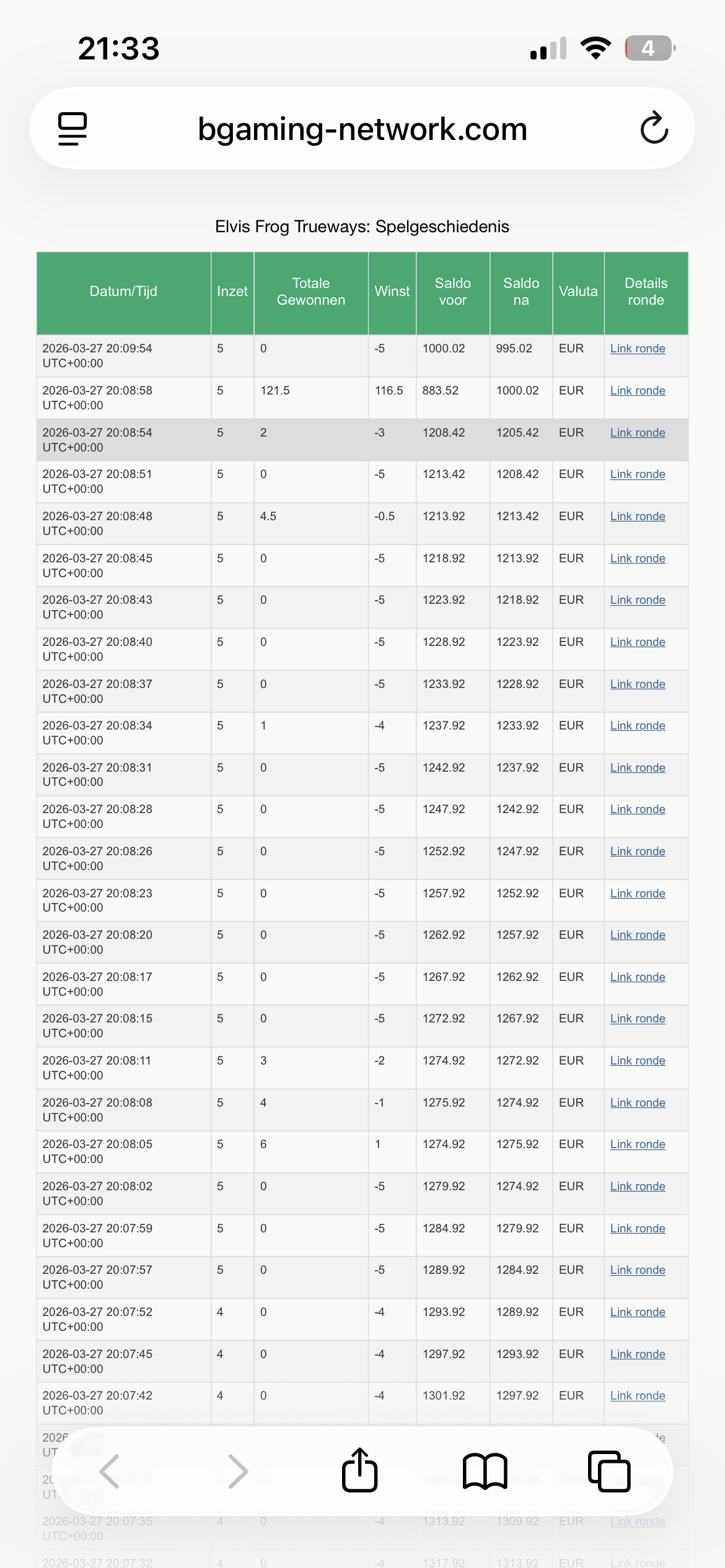The image size is (725, 1568).
Task: Show open tabs overview icon
Action: click(x=609, y=1471)
